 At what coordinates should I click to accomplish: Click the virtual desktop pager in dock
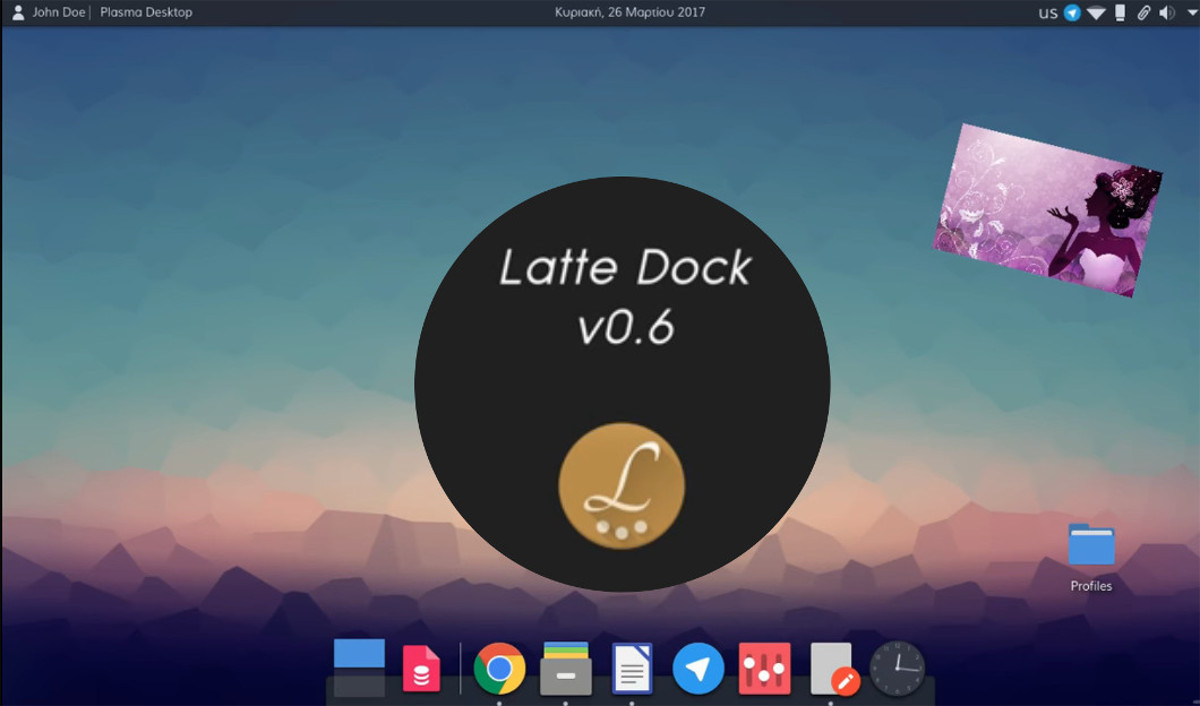tap(359, 667)
